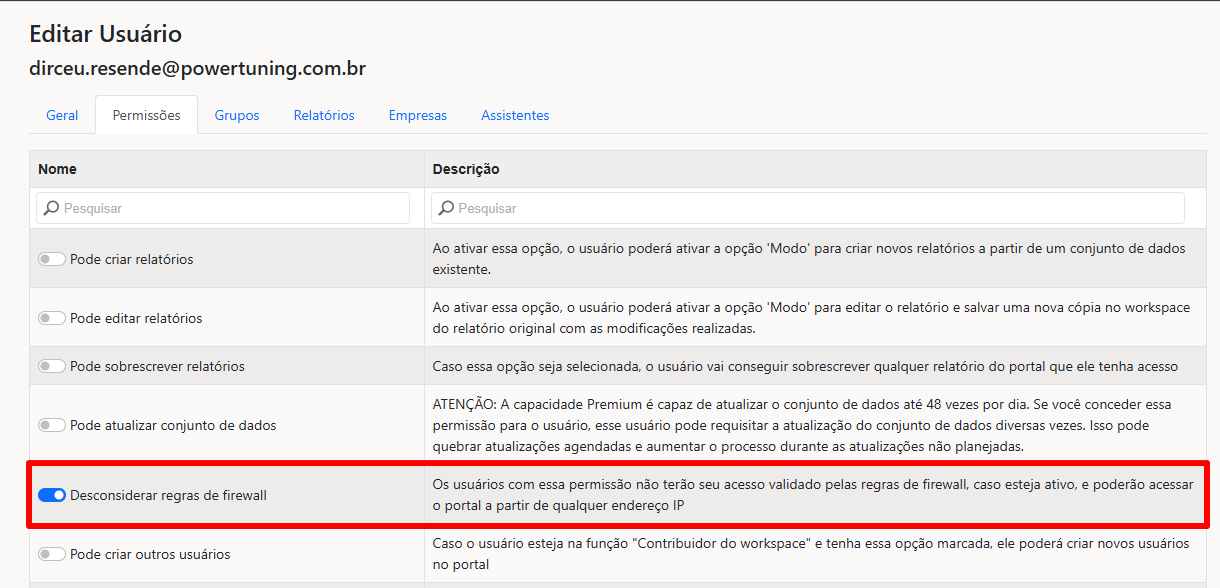Screen dimensions: 1220x588
Task: Click the Descrição column header
Action: click(466, 169)
